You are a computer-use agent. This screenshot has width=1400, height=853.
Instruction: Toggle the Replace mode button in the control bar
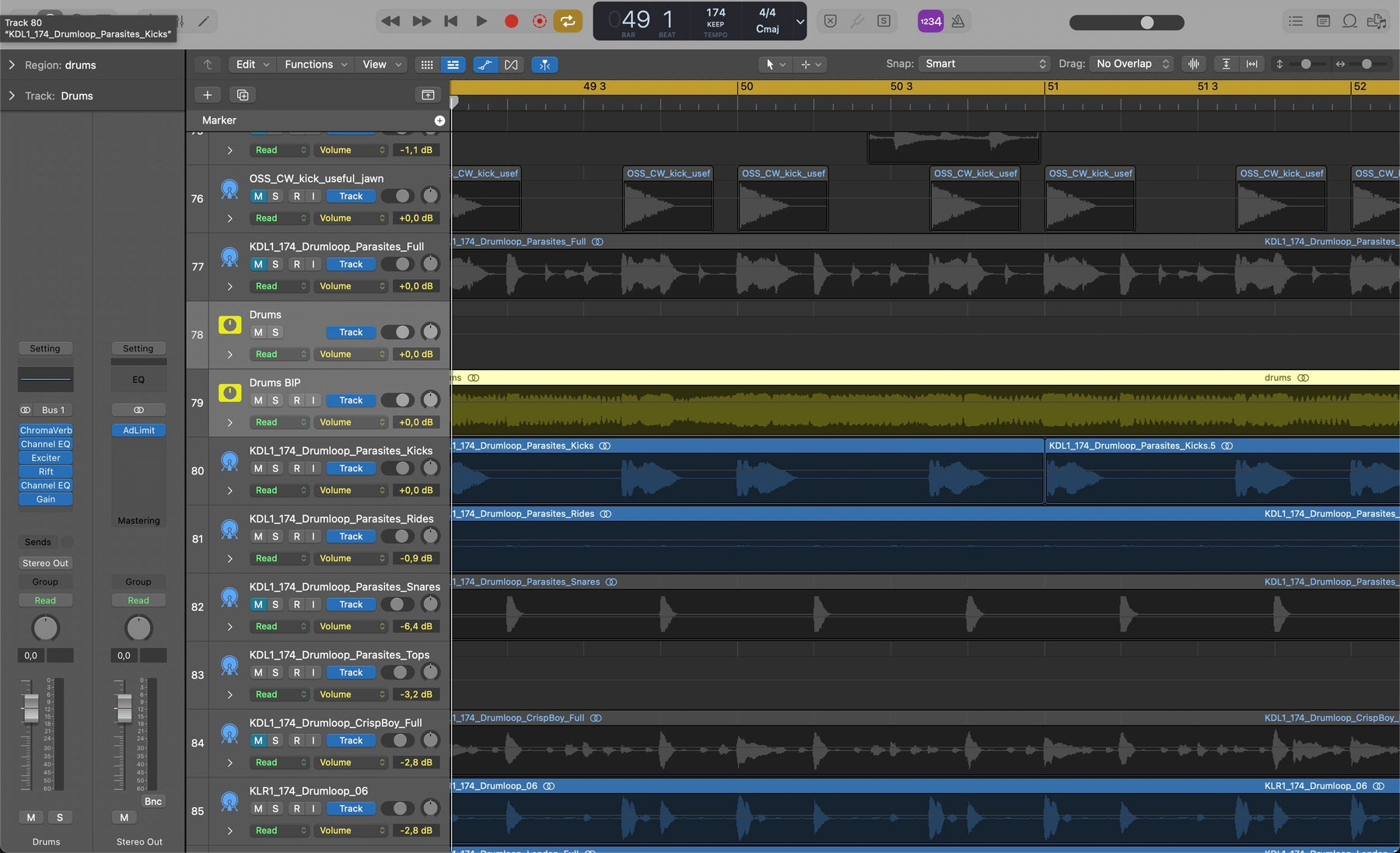point(831,21)
